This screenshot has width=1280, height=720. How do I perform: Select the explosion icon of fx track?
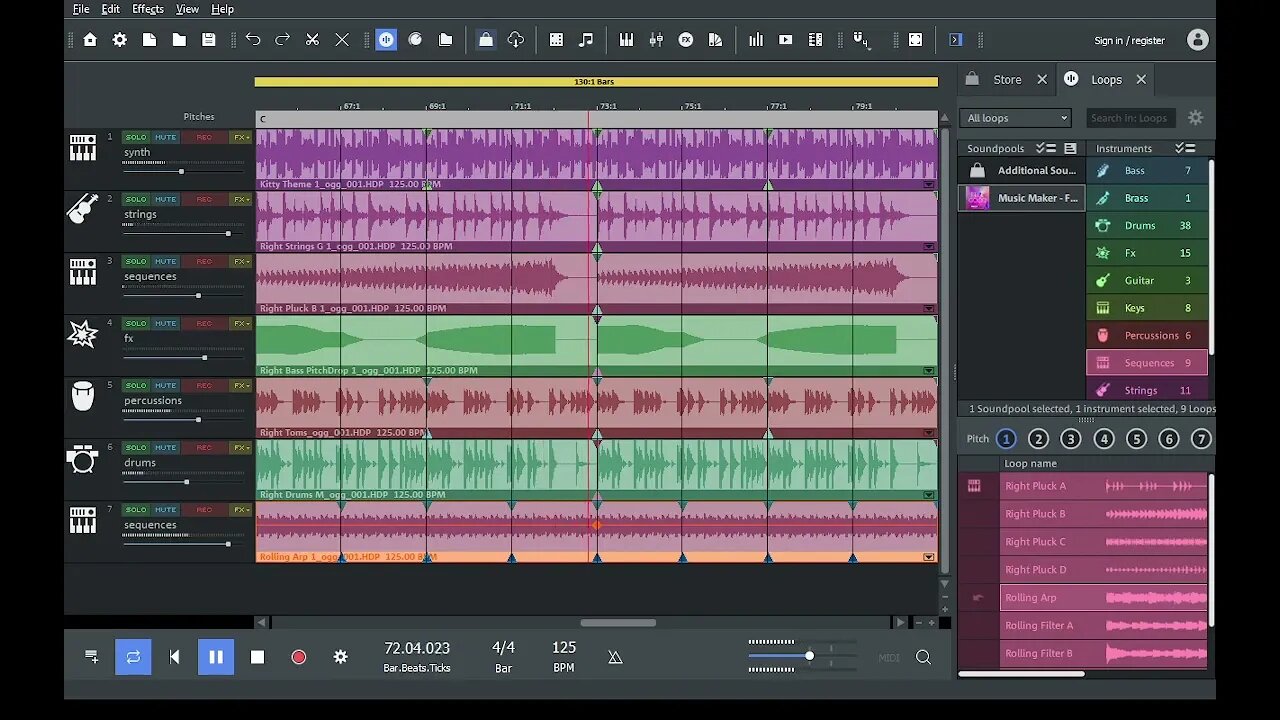tap(82, 334)
